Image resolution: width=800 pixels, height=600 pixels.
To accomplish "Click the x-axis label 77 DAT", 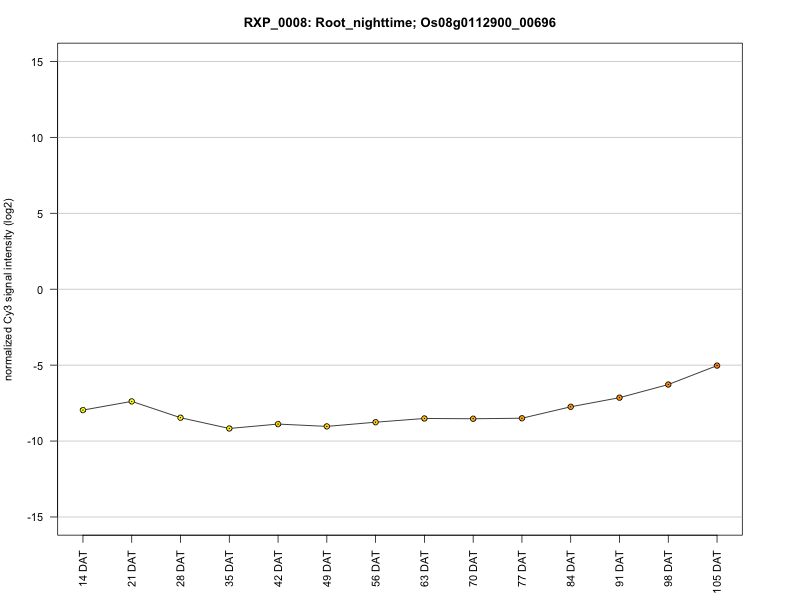I will (522, 568).
